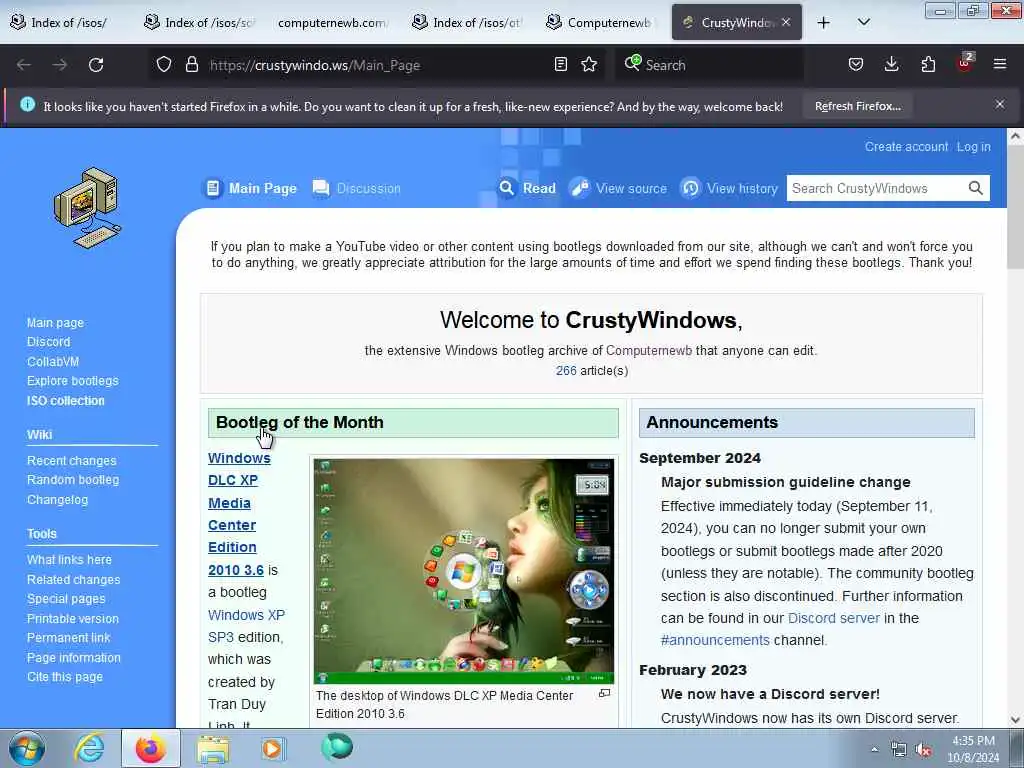This screenshot has height=768, width=1024.
Task: Reload the page with the refresh icon
Action: coord(96,65)
